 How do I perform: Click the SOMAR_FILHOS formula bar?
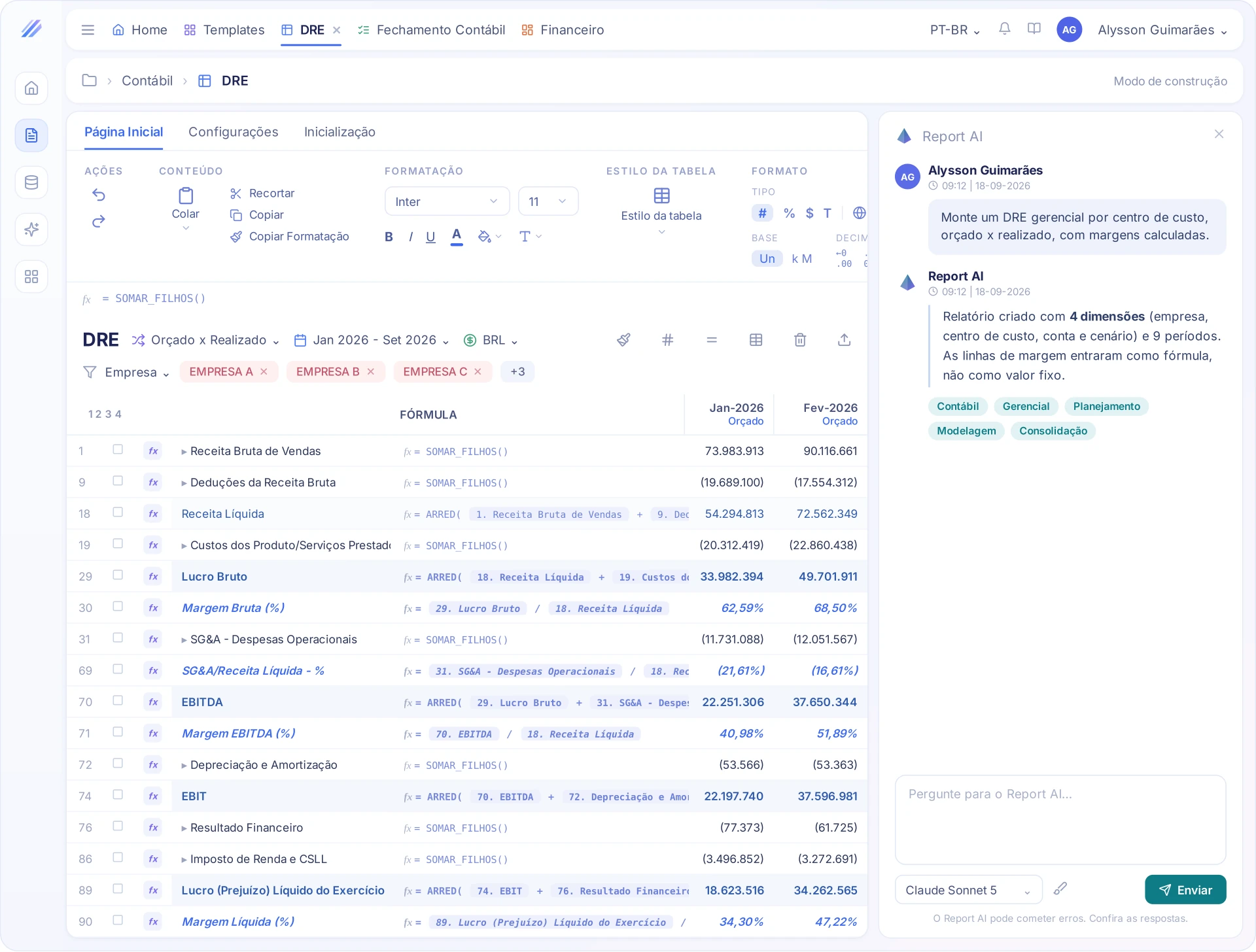[467, 299]
